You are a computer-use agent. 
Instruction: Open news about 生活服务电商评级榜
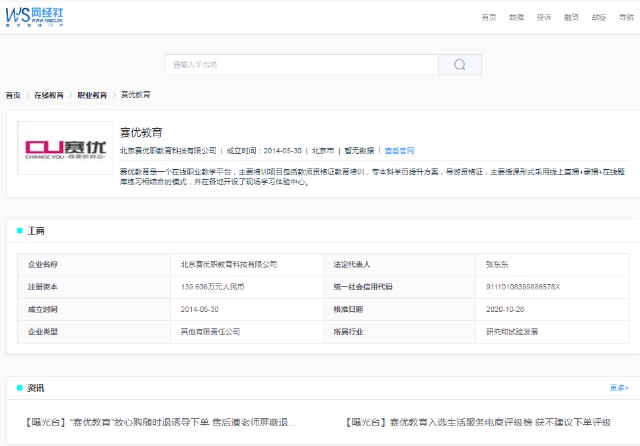[x=478, y=422]
